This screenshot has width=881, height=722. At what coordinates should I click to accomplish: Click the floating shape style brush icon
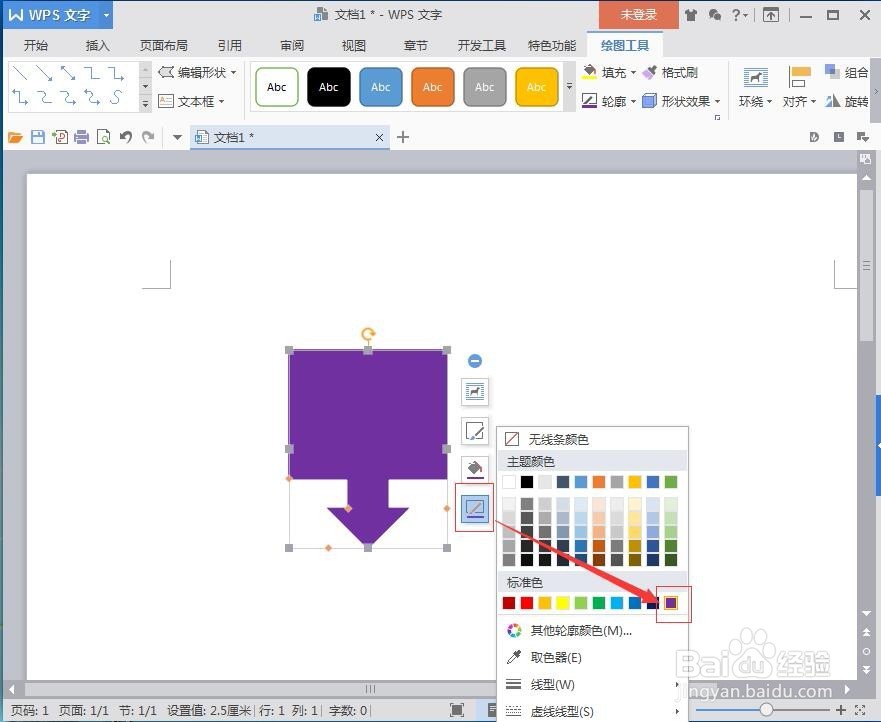click(x=475, y=432)
